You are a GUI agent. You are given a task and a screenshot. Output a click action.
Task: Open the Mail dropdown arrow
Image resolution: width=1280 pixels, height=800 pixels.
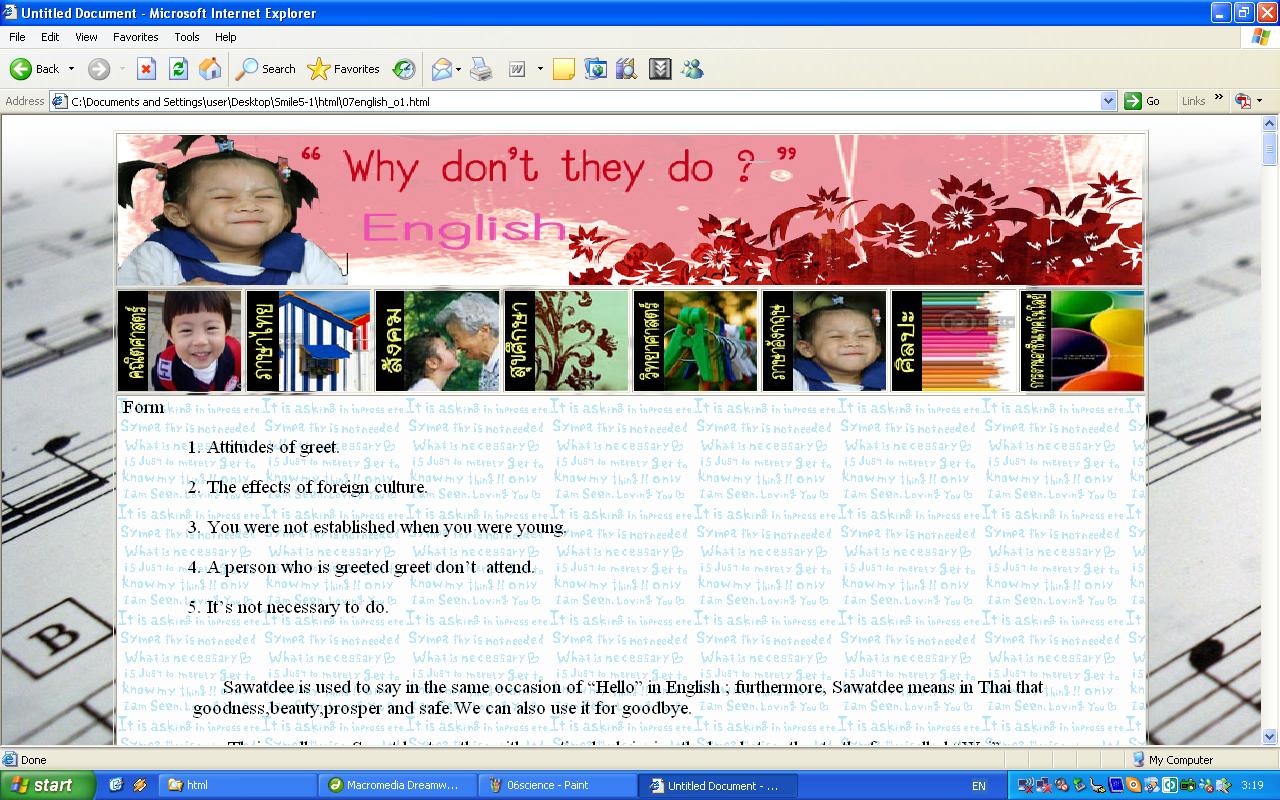459,69
